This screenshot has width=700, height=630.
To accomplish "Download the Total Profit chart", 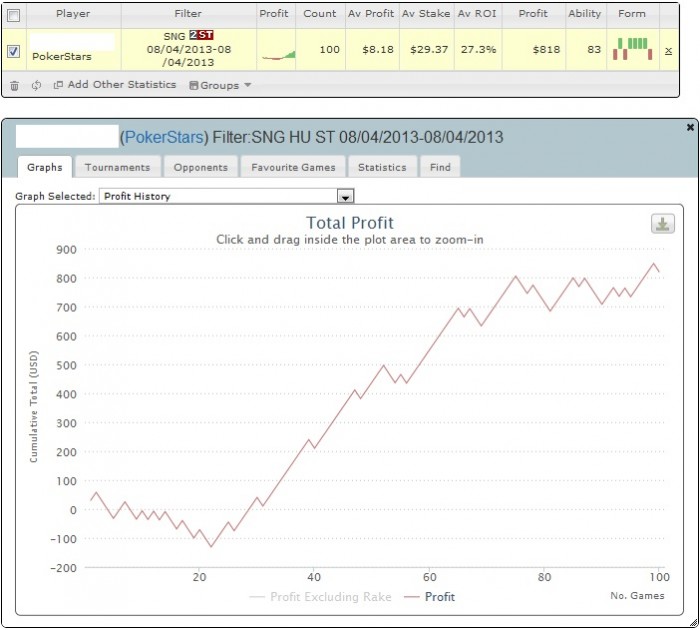I will (662, 224).
